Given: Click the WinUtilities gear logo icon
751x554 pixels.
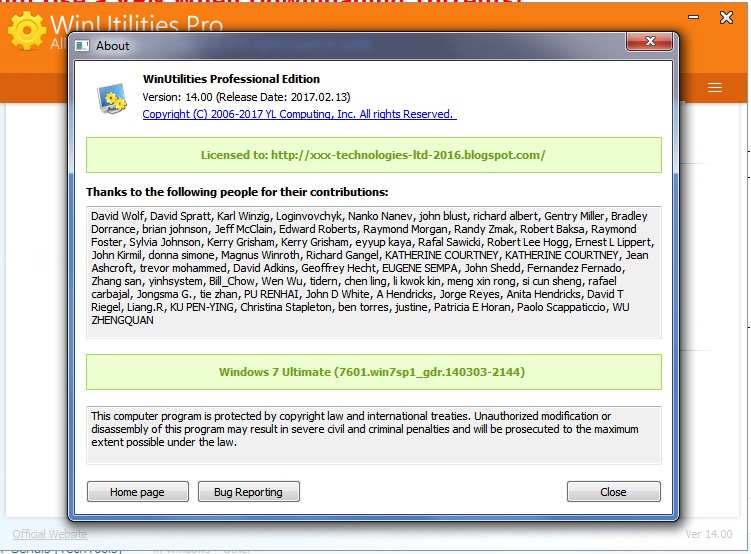Looking at the screenshot, I should tap(26, 30).
